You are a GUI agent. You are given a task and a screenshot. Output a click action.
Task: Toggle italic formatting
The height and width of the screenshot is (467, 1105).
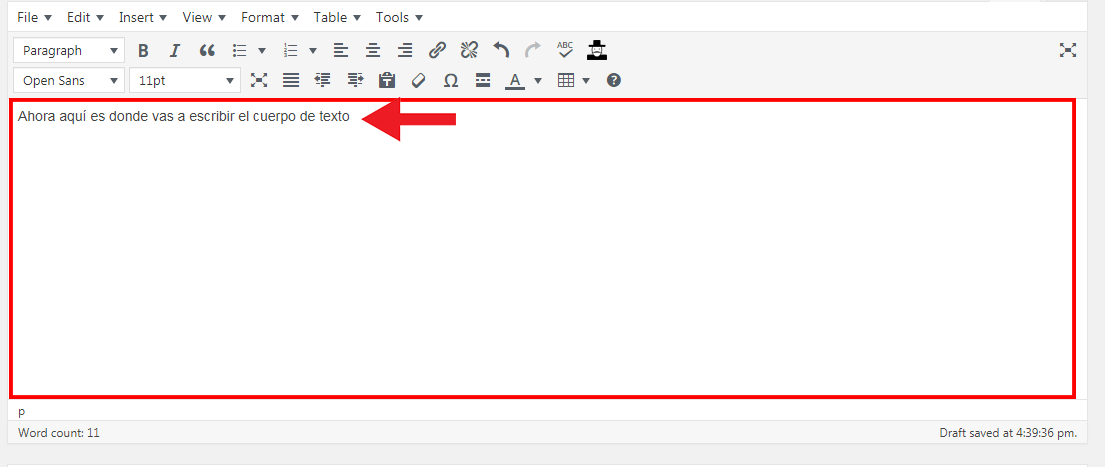[x=175, y=50]
